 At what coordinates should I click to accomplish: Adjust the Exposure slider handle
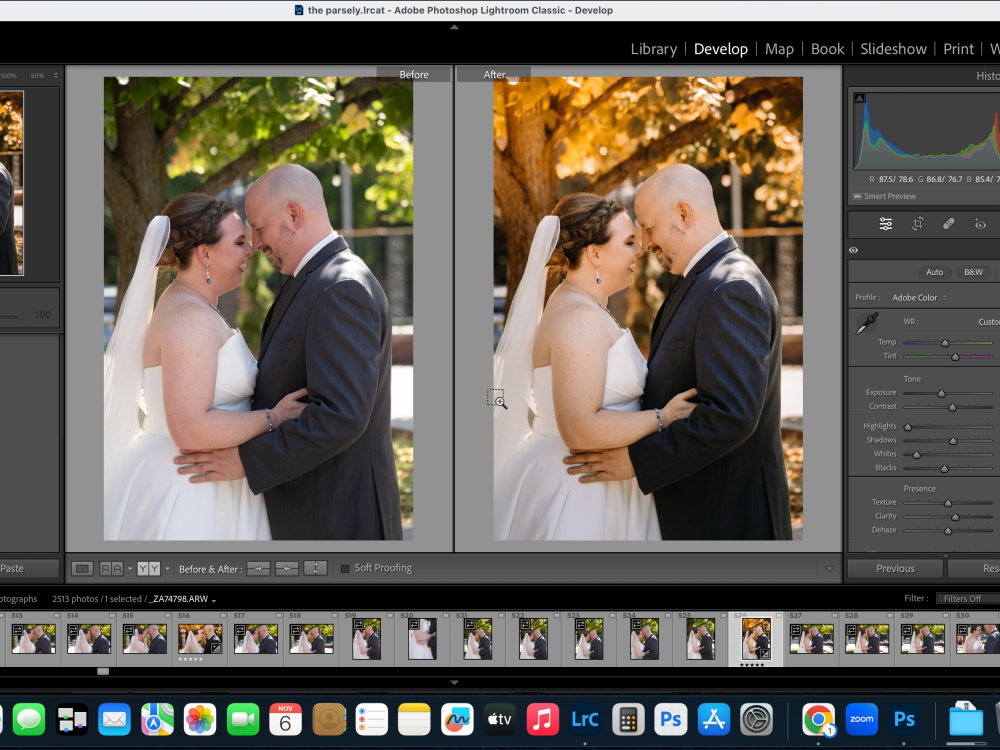(941, 393)
